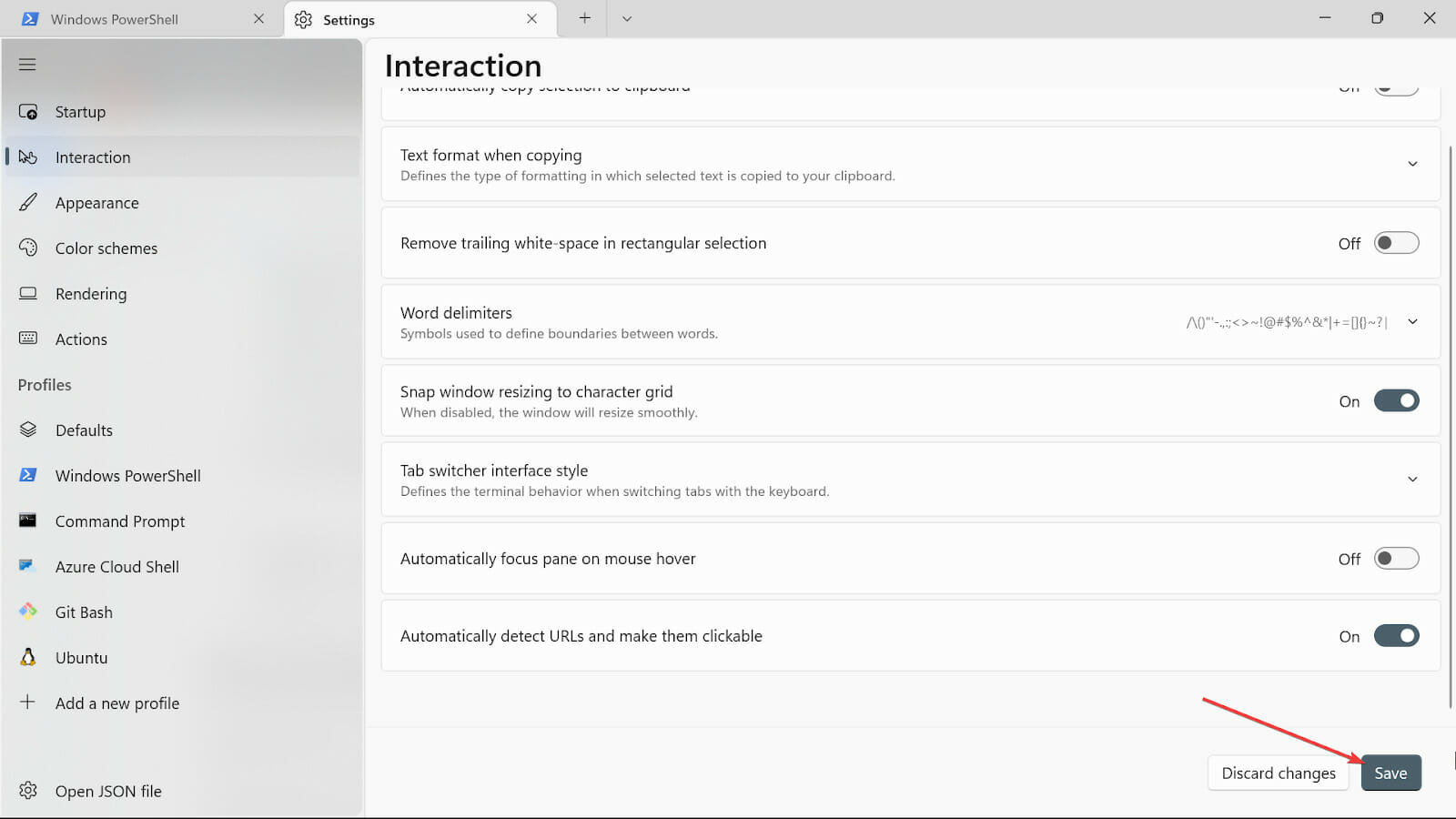Open the Command Prompt profile
The image size is (1456, 819).
coord(182,521)
